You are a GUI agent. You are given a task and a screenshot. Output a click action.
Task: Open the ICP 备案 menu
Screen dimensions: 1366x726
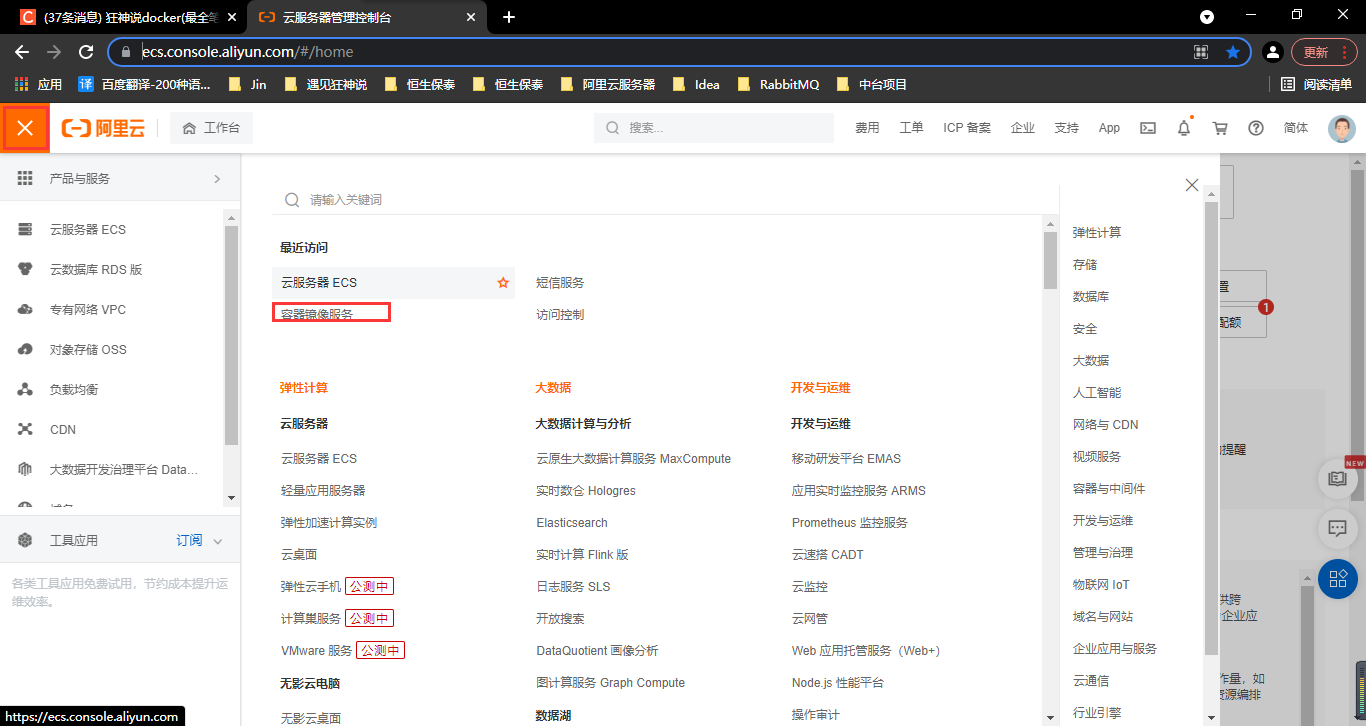(967, 128)
